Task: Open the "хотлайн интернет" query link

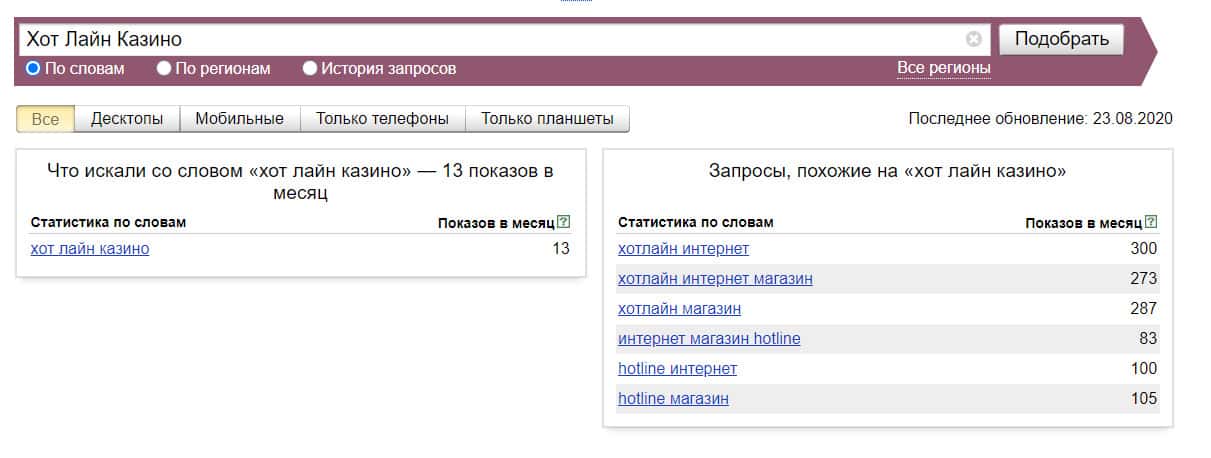Action: tap(683, 249)
